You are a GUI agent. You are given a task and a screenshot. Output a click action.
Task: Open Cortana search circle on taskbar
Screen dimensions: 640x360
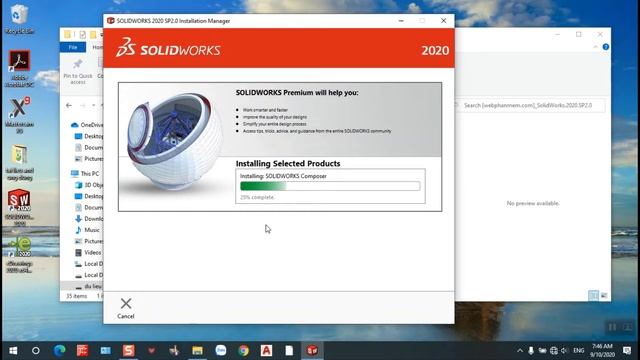click(x=36, y=351)
